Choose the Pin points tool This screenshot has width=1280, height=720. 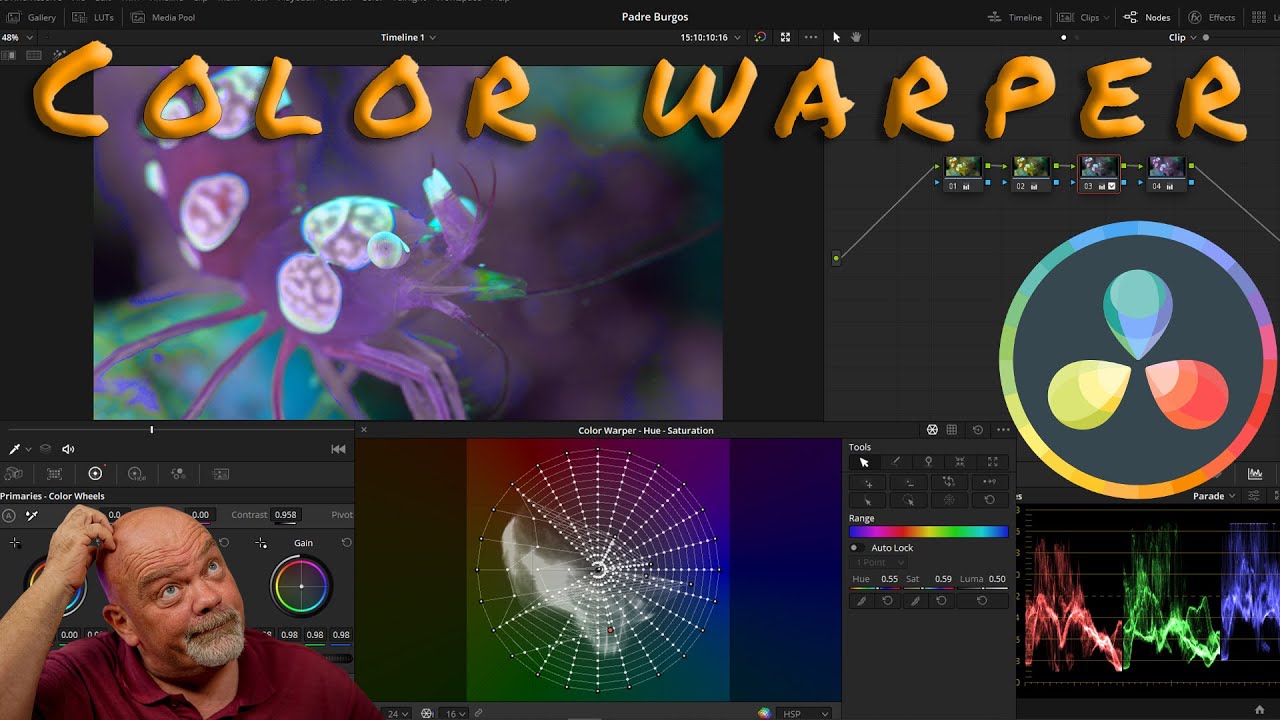point(928,462)
